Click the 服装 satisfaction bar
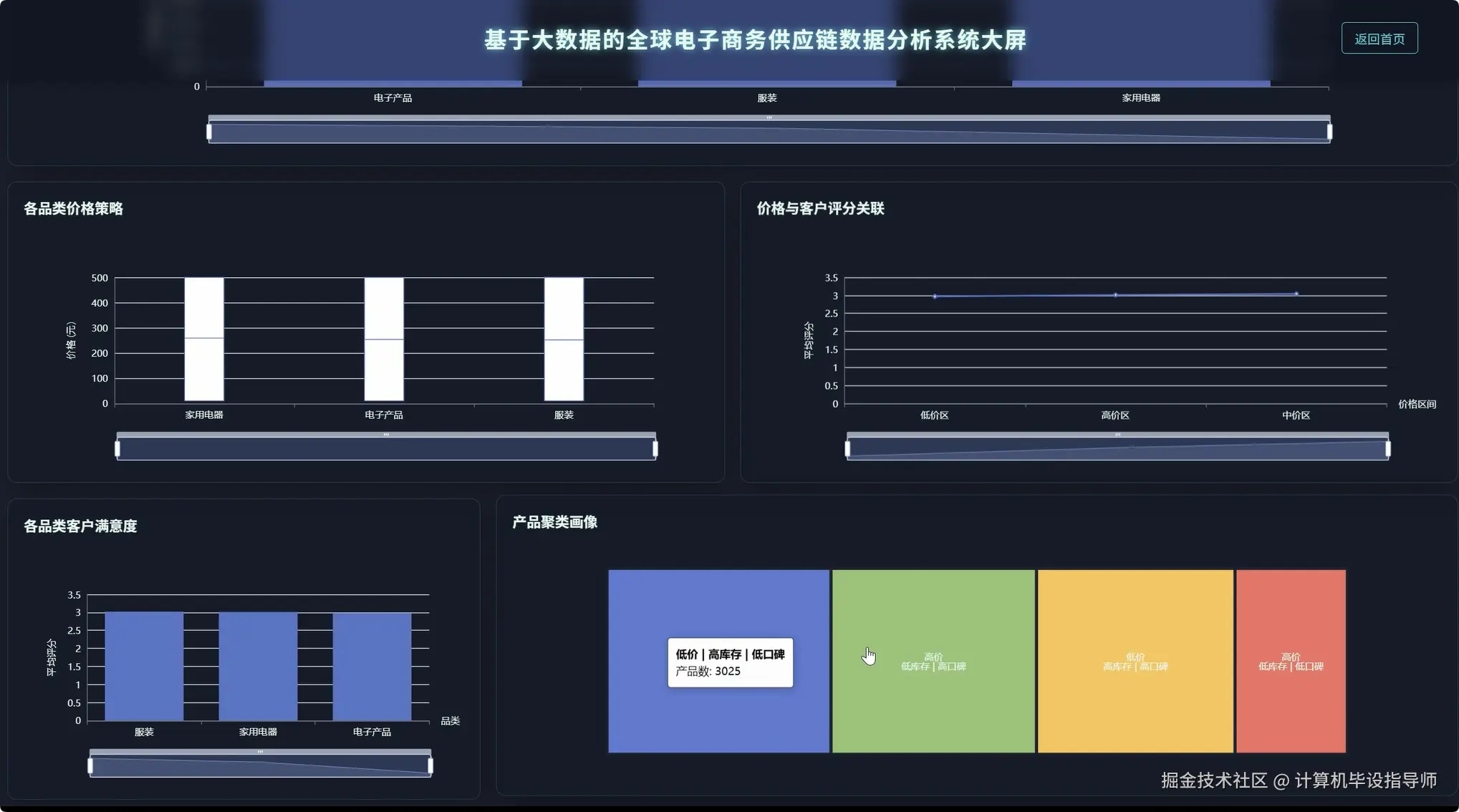Viewport: 1459px width, 812px height. pos(144,666)
